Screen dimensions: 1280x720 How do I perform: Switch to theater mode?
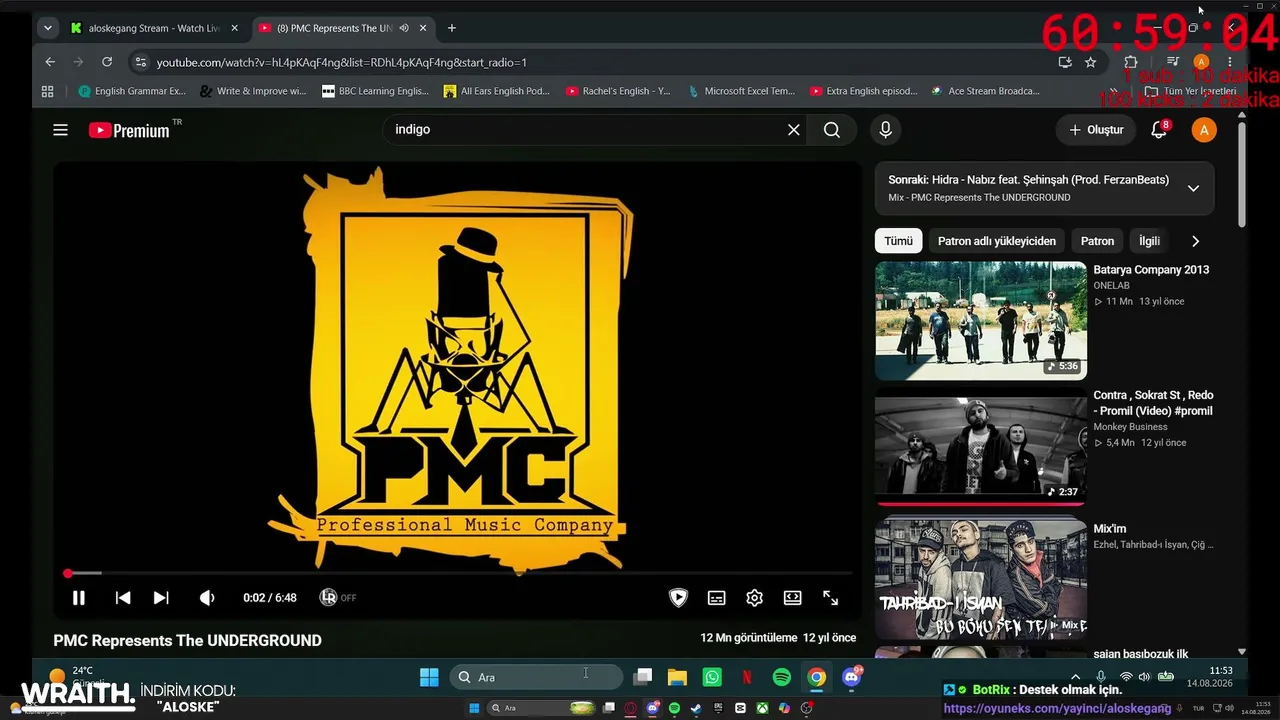[793, 598]
